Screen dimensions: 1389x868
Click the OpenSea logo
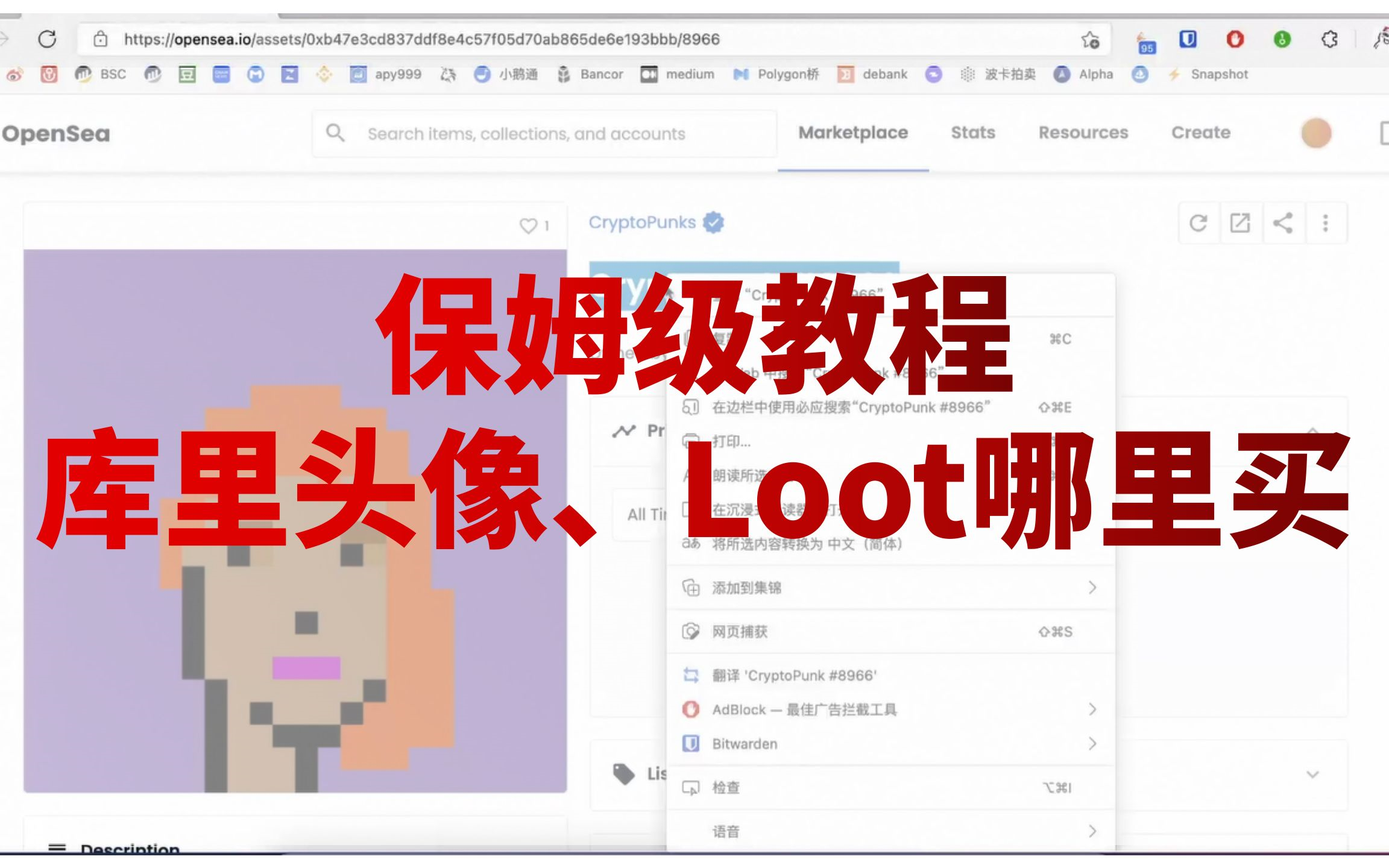[55, 134]
